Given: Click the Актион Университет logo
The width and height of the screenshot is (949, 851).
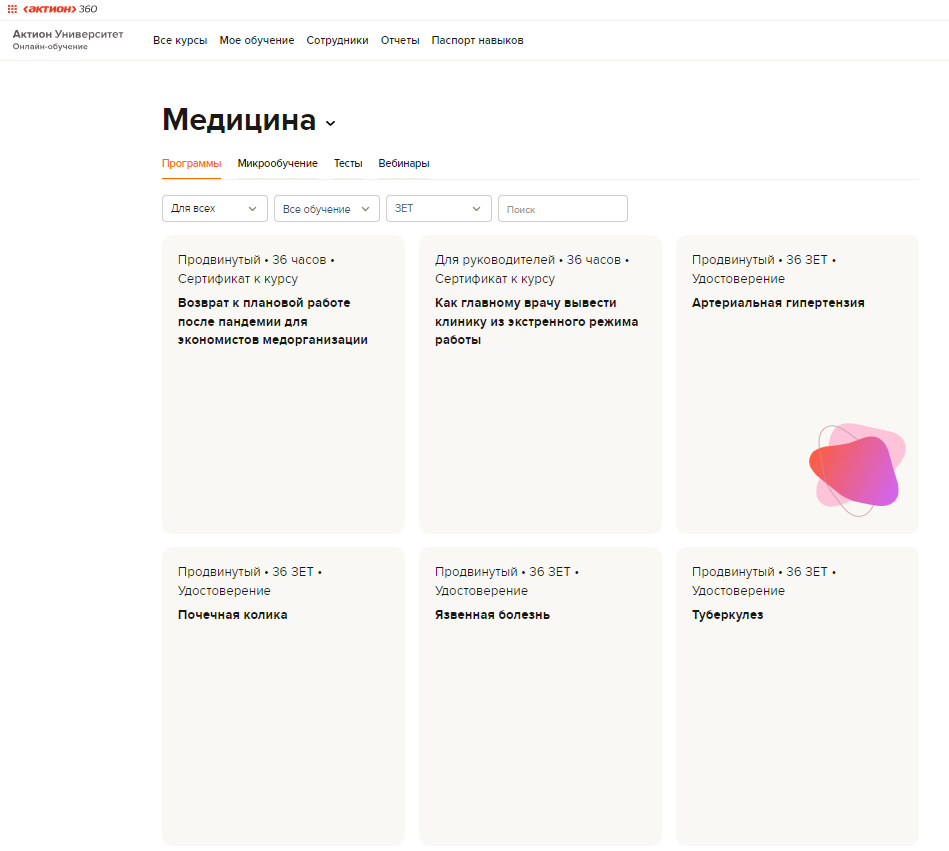Looking at the screenshot, I should [x=67, y=39].
